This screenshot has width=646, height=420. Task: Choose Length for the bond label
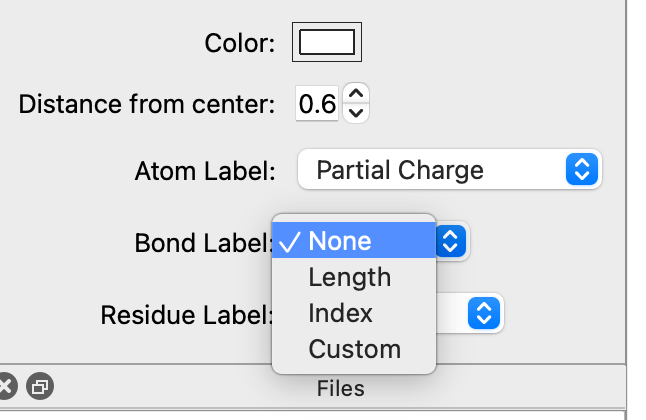[x=349, y=277]
